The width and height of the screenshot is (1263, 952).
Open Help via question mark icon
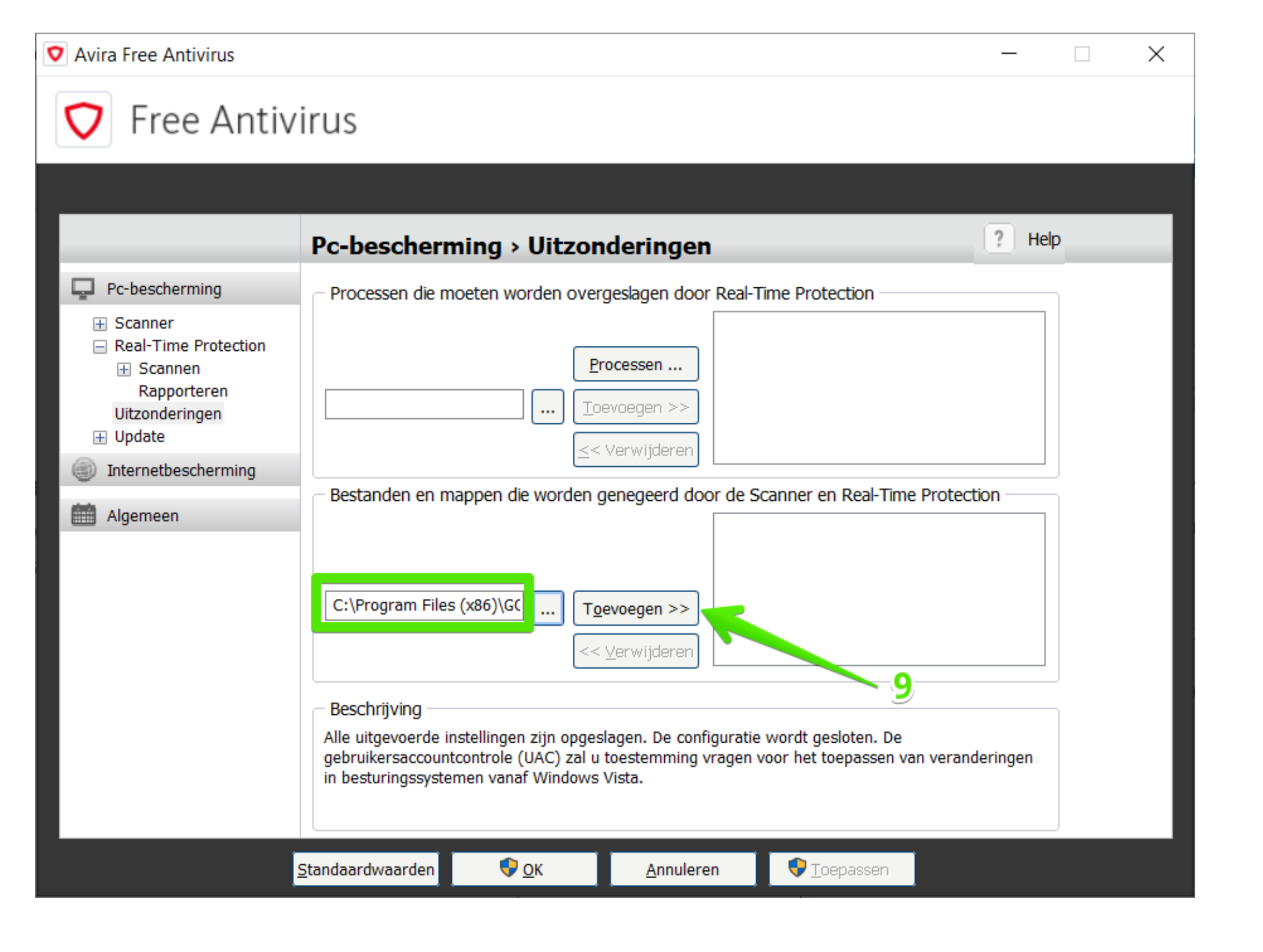999,238
